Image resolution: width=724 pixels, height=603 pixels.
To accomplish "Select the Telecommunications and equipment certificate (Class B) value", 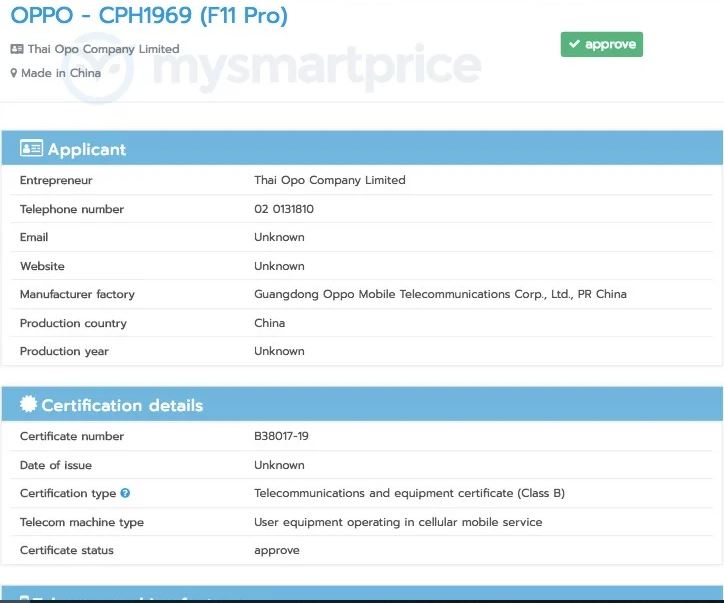I will (410, 493).
